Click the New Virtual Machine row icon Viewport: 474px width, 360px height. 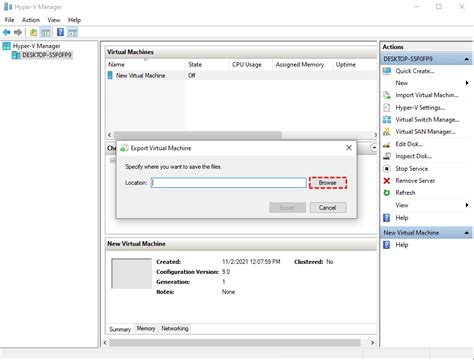(110, 75)
